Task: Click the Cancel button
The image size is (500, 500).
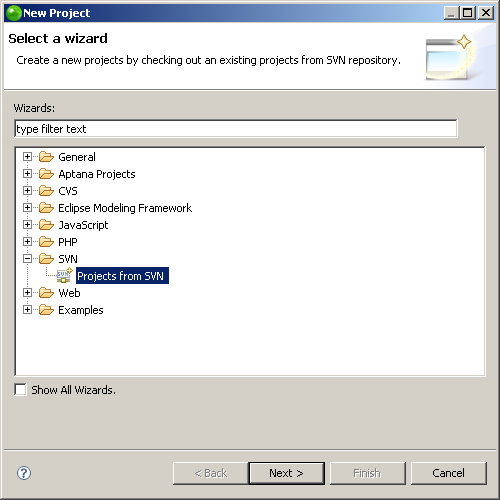Action: 449,473
